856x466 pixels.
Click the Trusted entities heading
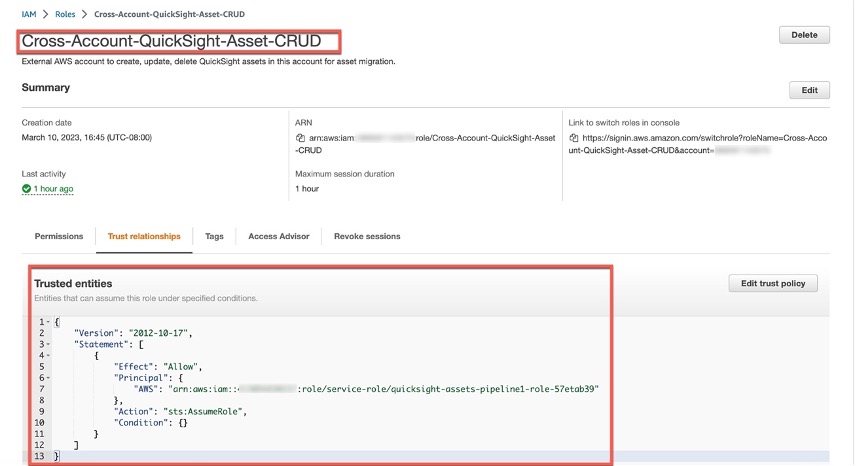[x=73, y=284]
